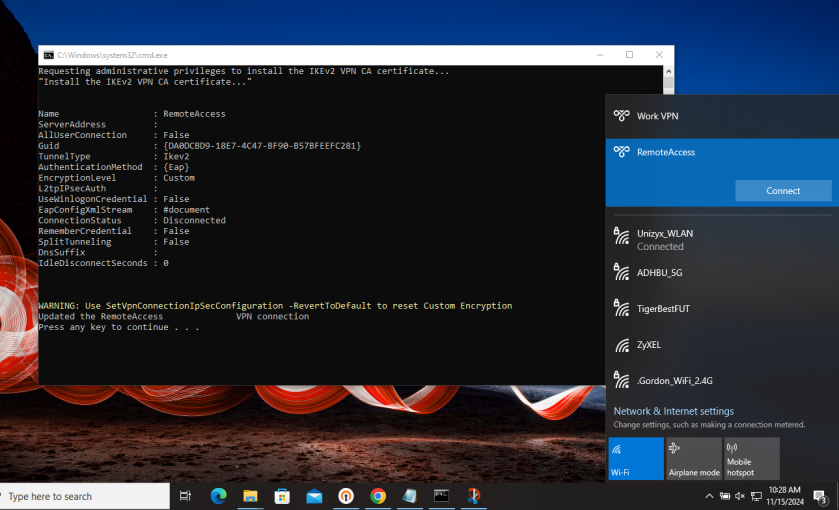The image size is (839, 510).
Task: Open Microsoft Store from the taskbar
Action: coord(282,496)
